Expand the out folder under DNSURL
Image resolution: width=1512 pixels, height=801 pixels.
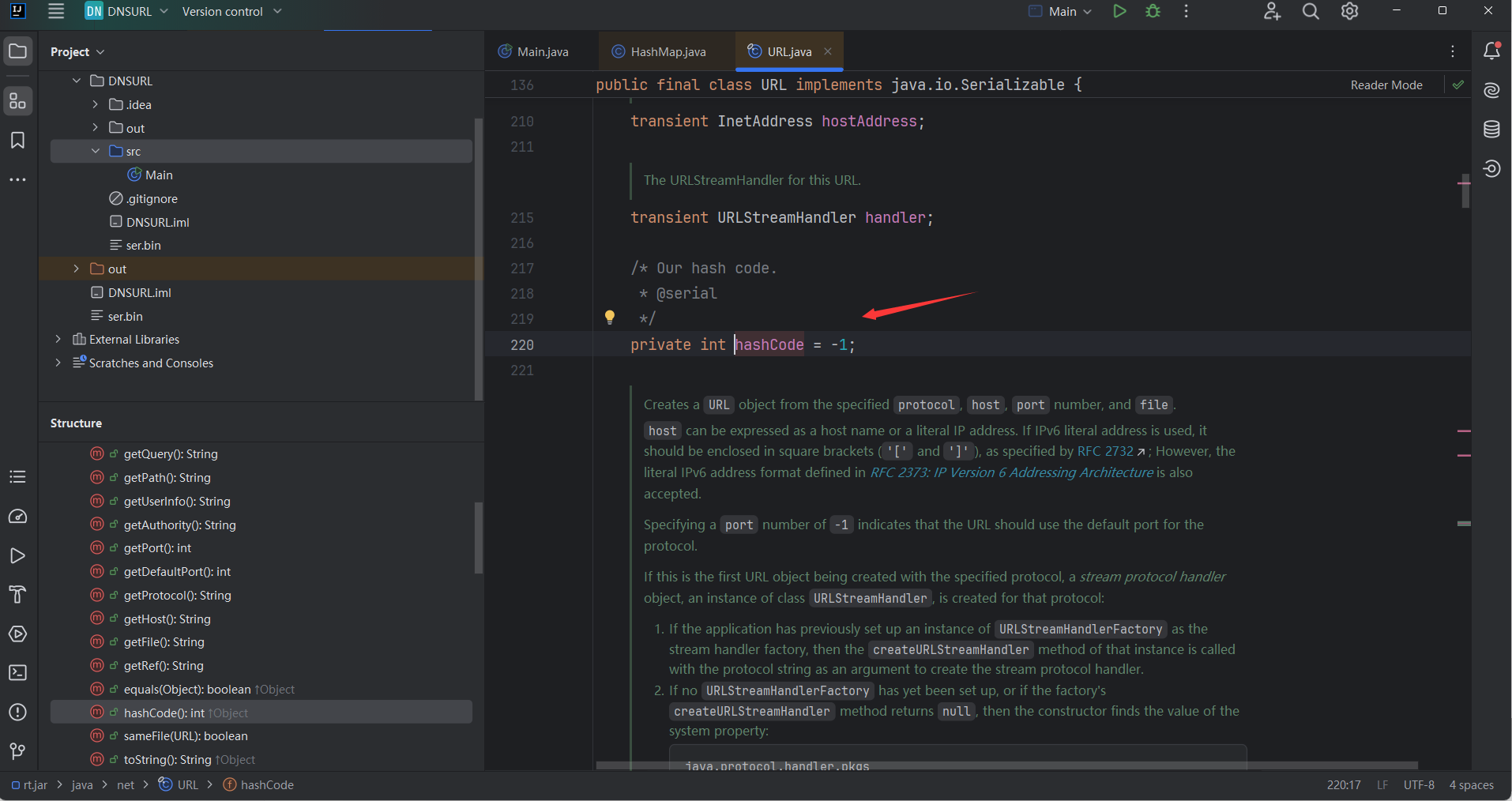click(x=95, y=128)
